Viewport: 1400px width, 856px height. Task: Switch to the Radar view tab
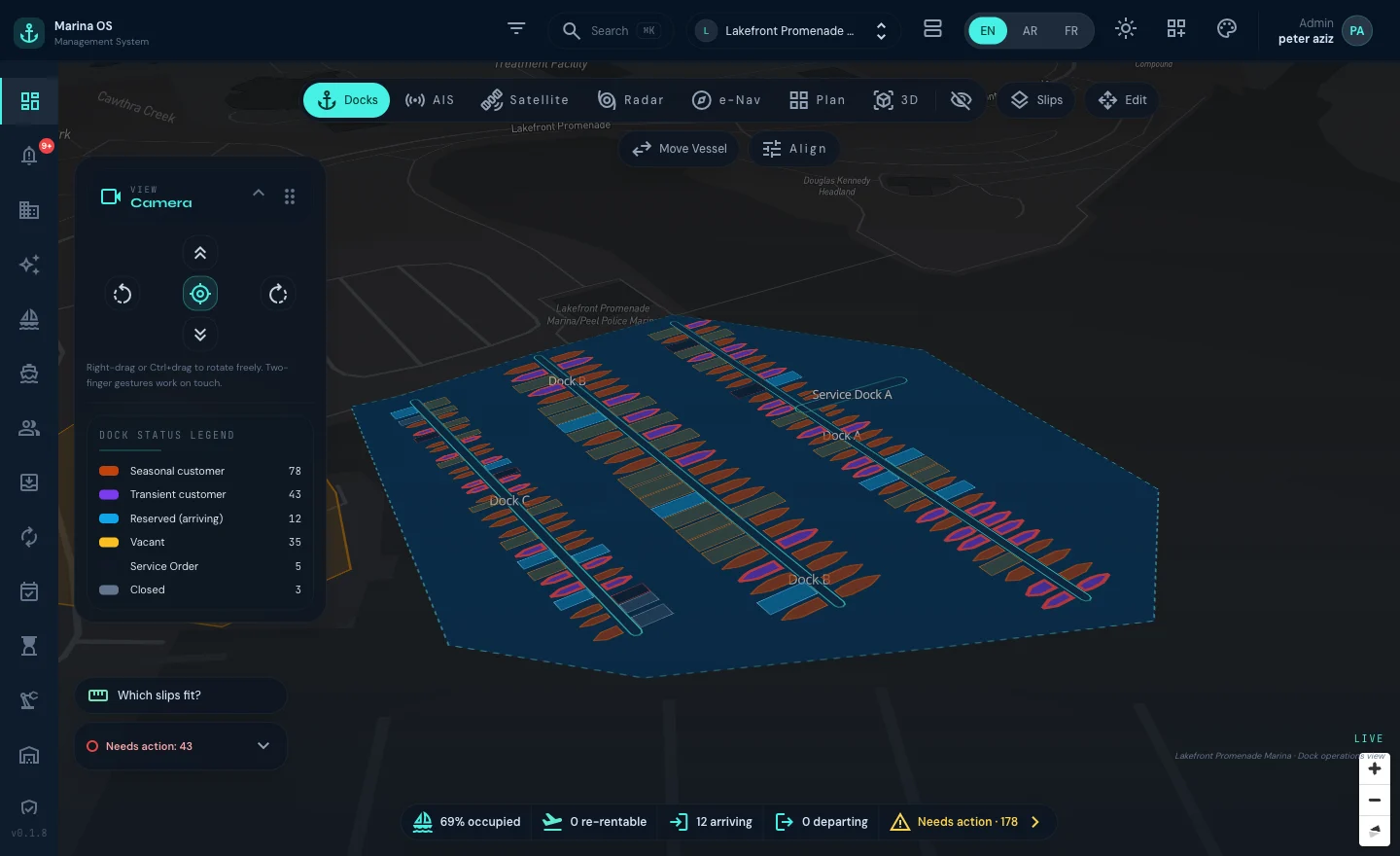631,100
